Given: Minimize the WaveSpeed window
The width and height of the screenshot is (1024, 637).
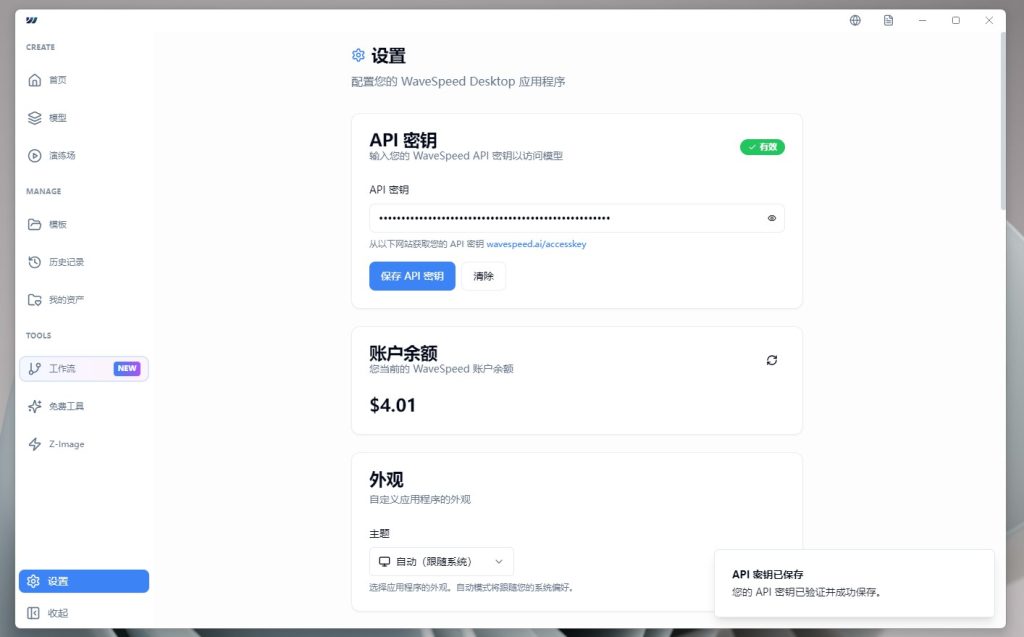Looking at the screenshot, I should (x=922, y=20).
